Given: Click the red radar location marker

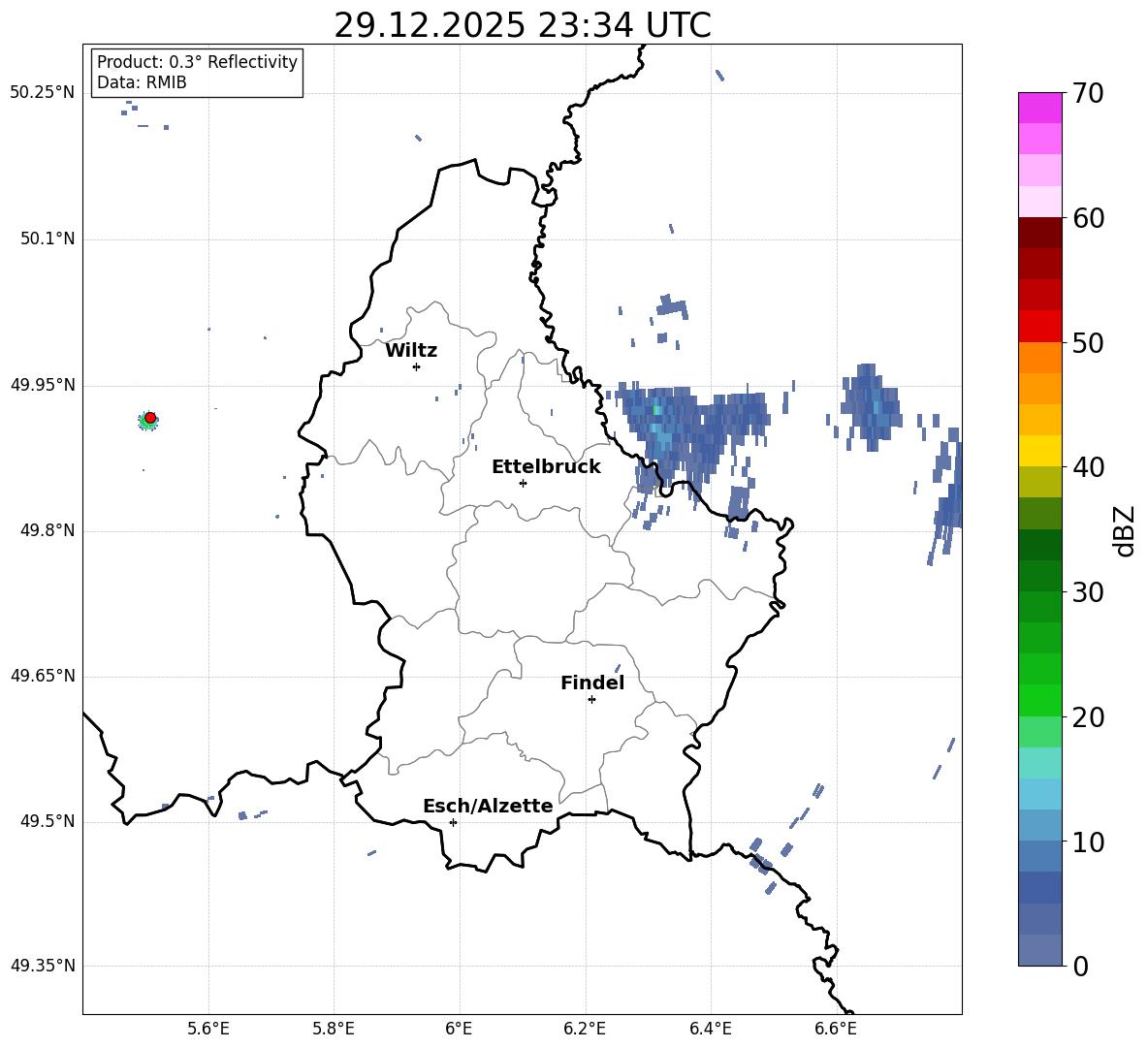Looking at the screenshot, I should [x=150, y=418].
